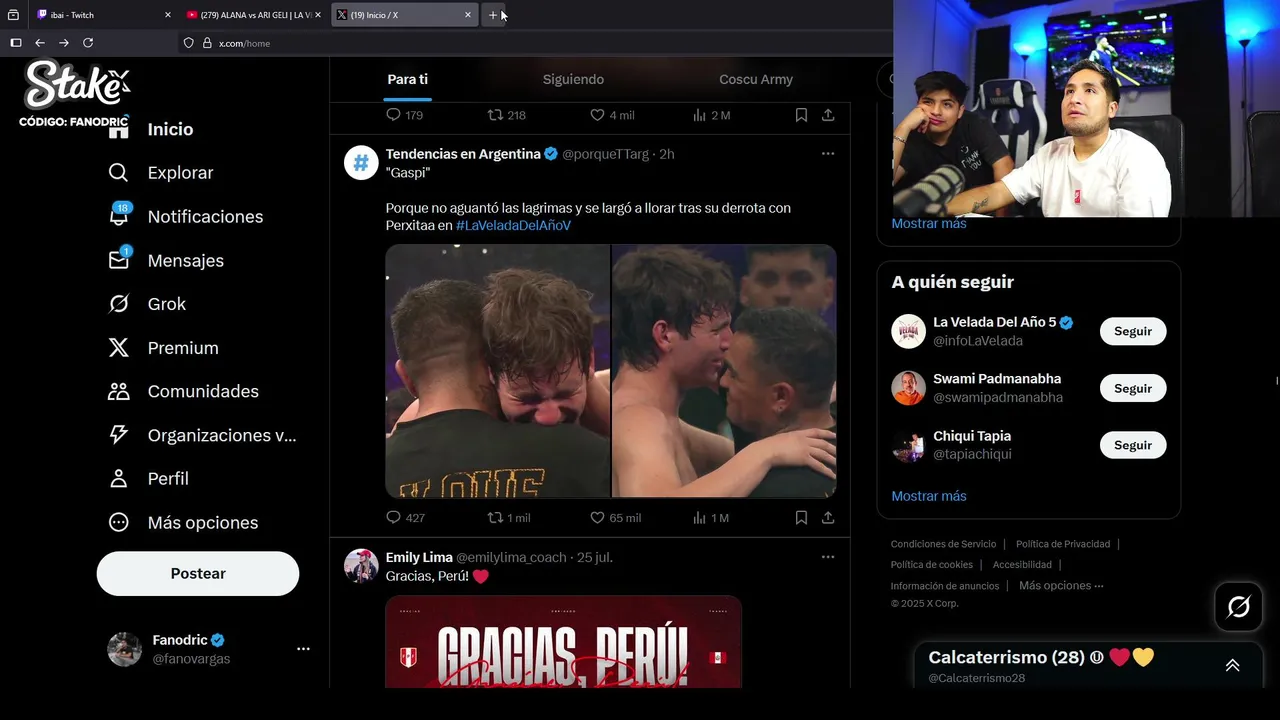
Task: Follow Swami Padmanabha
Action: click(1133, 388)
